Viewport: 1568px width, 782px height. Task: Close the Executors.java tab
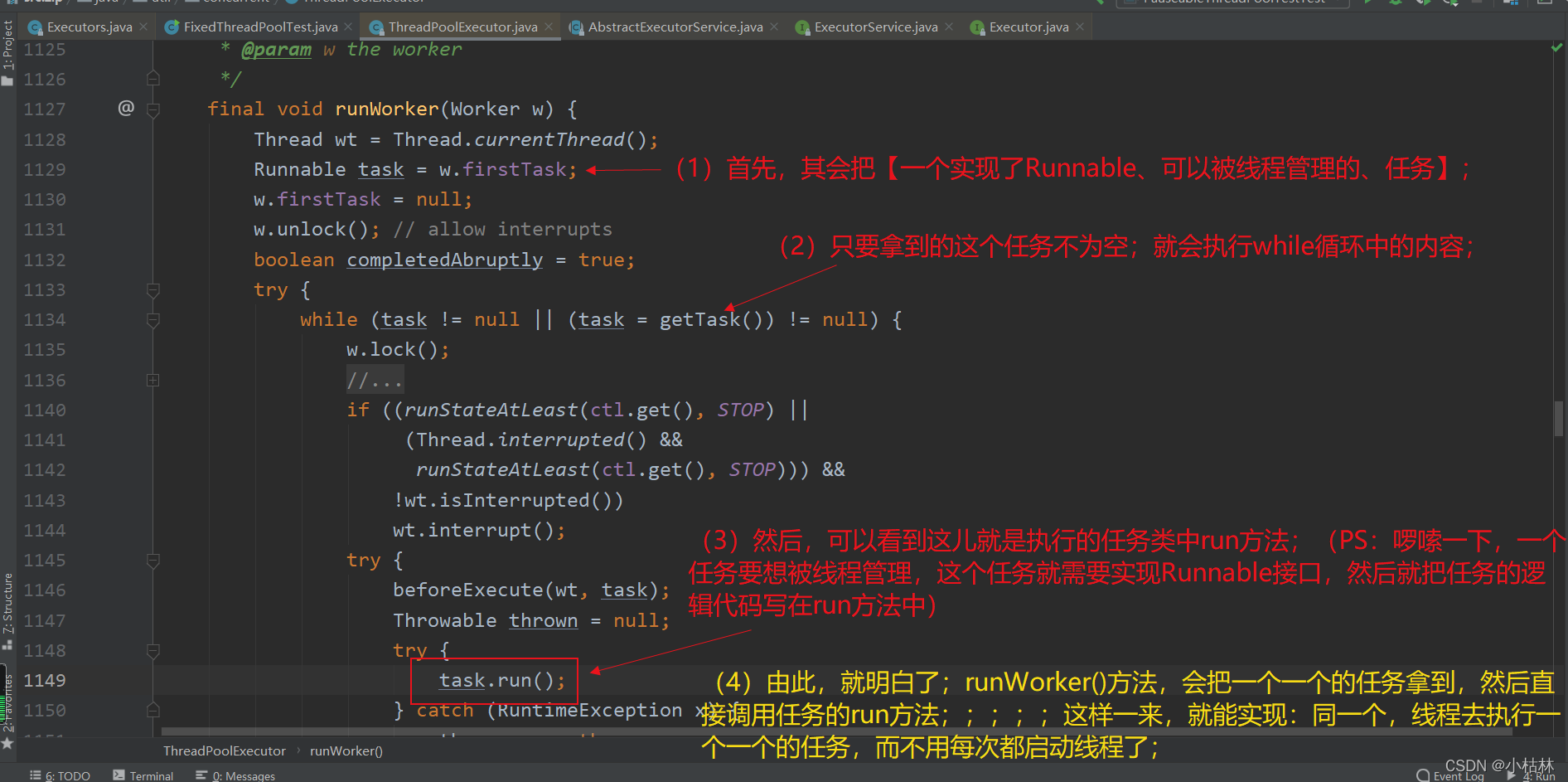(143, 27)
